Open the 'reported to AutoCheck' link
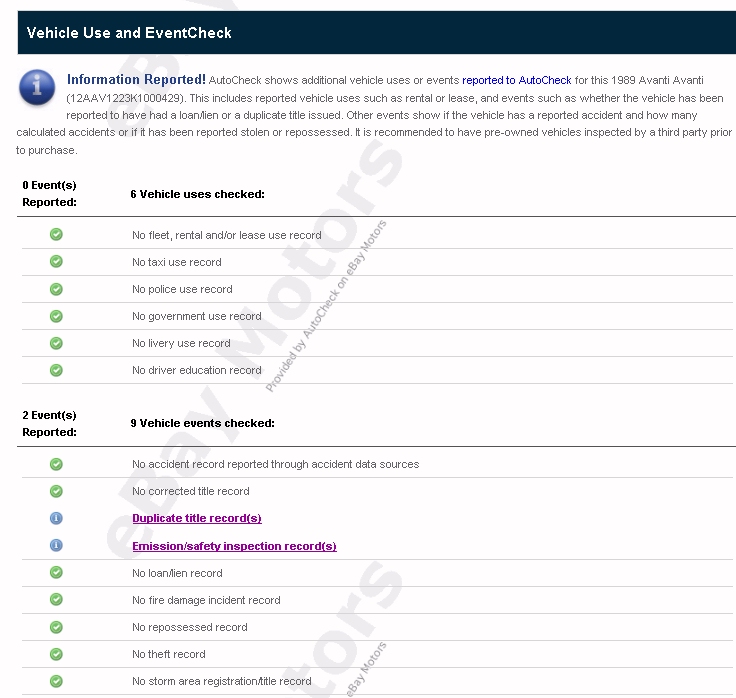 [516, 80]
